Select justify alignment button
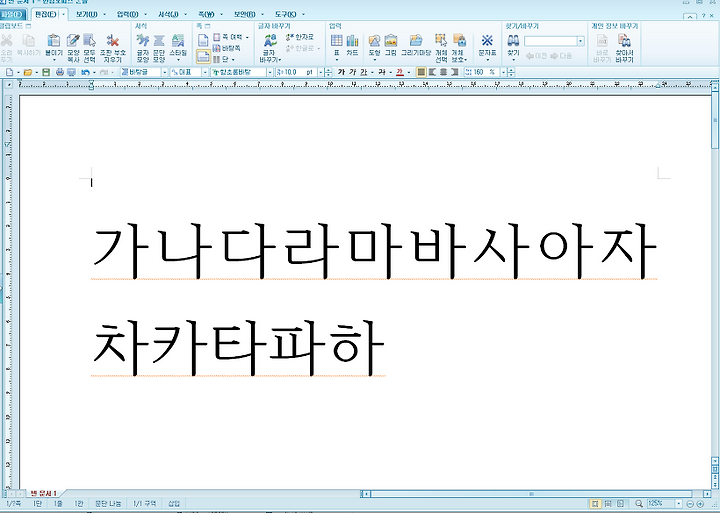 421,72
